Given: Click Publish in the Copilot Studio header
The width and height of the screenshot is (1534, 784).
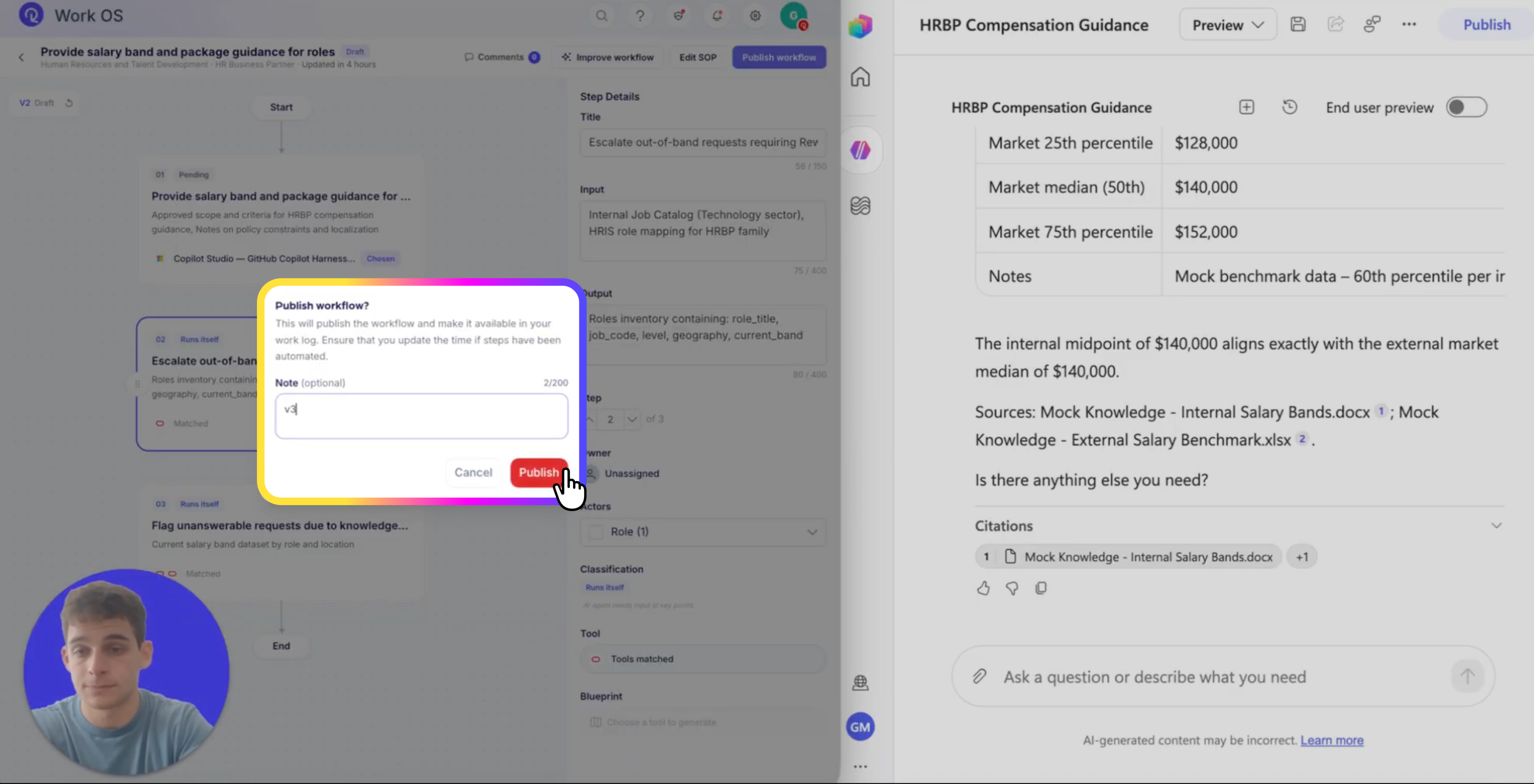Looking at the screenshot, I should (1486, 25).
